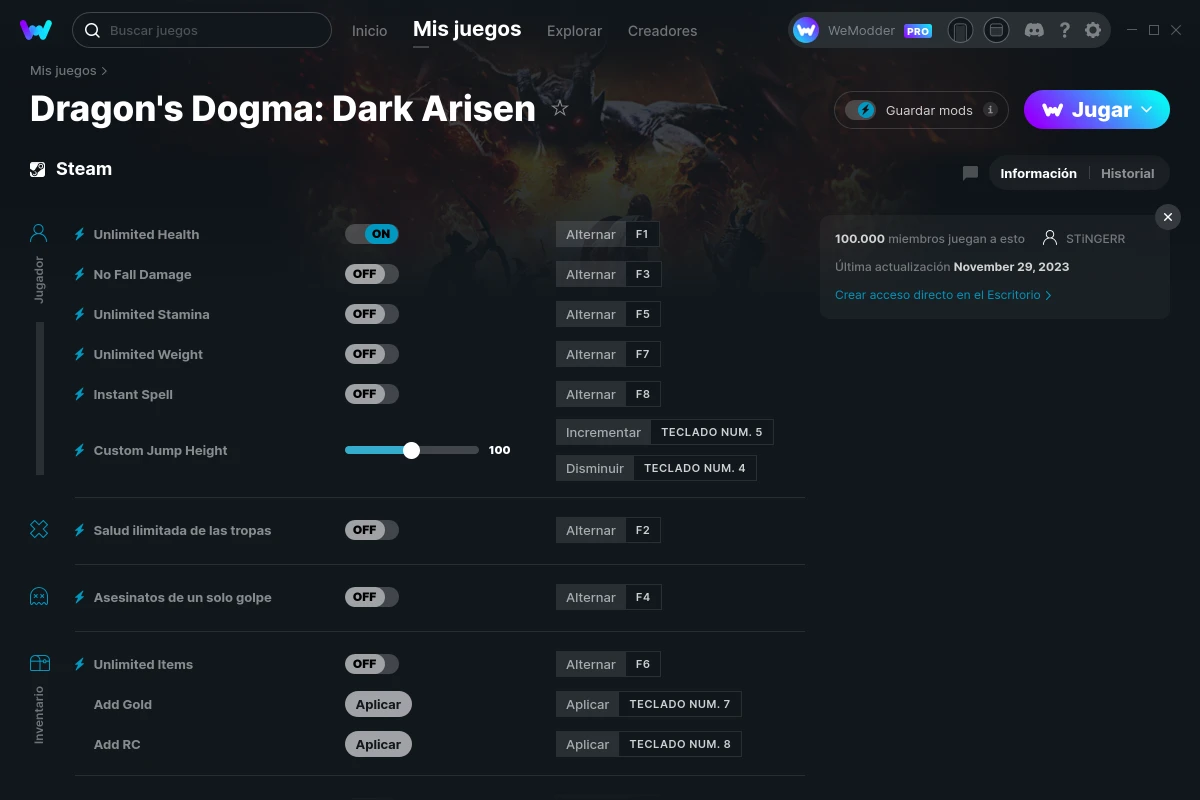The image size is (1200, 800).
Task: Click the TECLADO NUM. 5 Incrementar hotkey
Action: [712, 432]
